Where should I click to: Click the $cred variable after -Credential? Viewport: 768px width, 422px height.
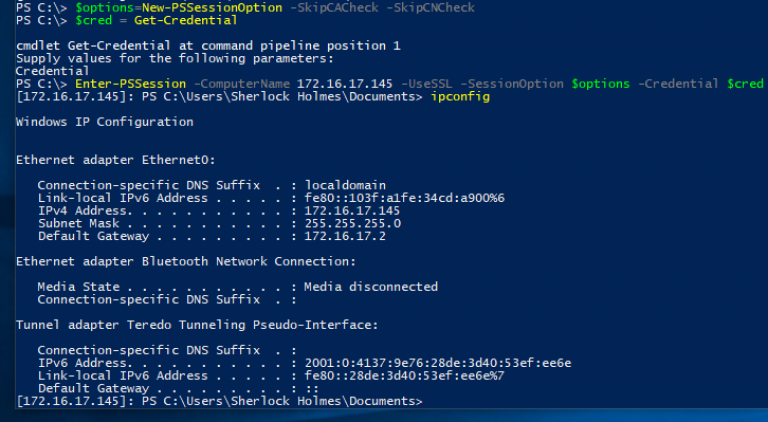tap(745, 83)
